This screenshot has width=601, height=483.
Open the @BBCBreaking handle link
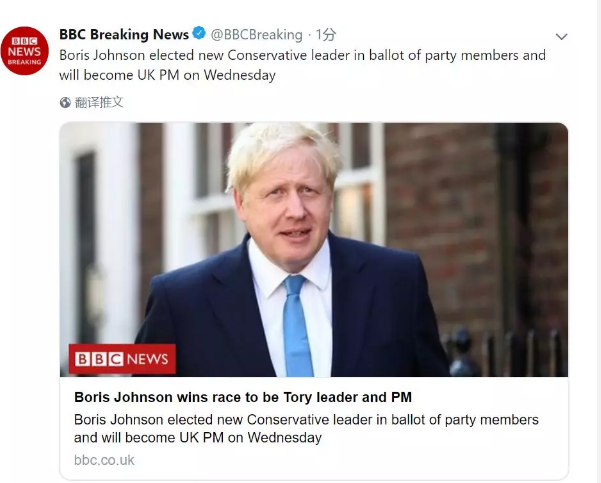tap(254, 35)
